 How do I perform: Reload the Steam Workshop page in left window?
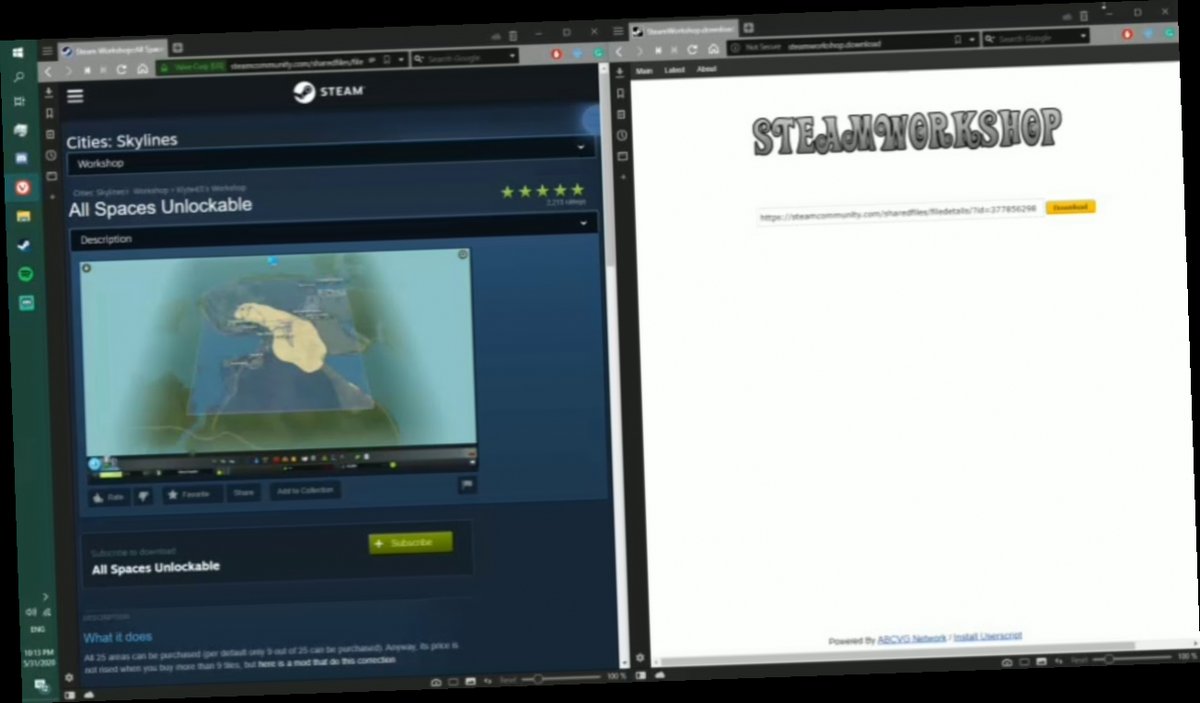pos(122,70)
